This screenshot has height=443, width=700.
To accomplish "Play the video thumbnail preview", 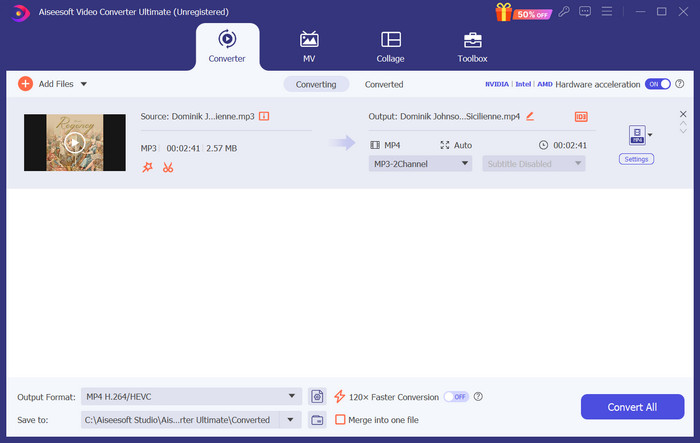I will [x=75, y=142].
